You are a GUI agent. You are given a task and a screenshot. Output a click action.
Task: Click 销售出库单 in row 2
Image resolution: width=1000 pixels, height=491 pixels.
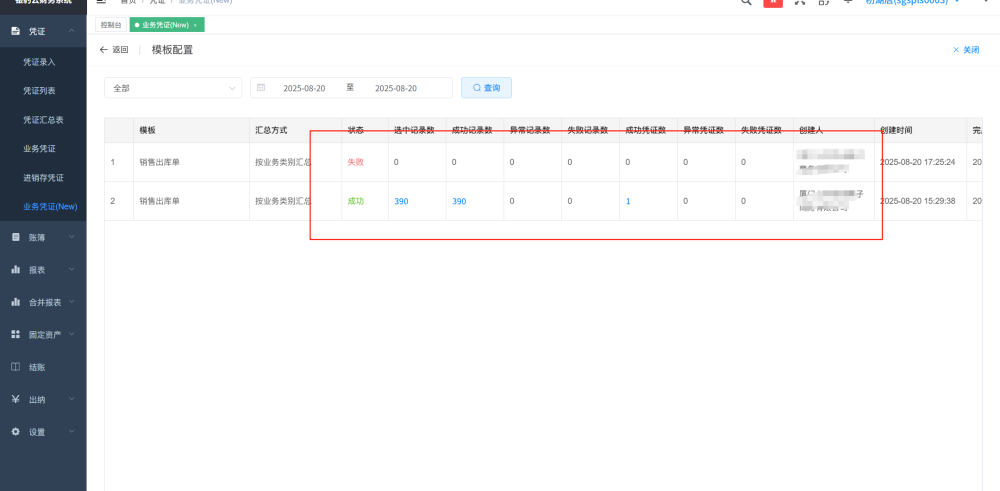click(159, 202)
